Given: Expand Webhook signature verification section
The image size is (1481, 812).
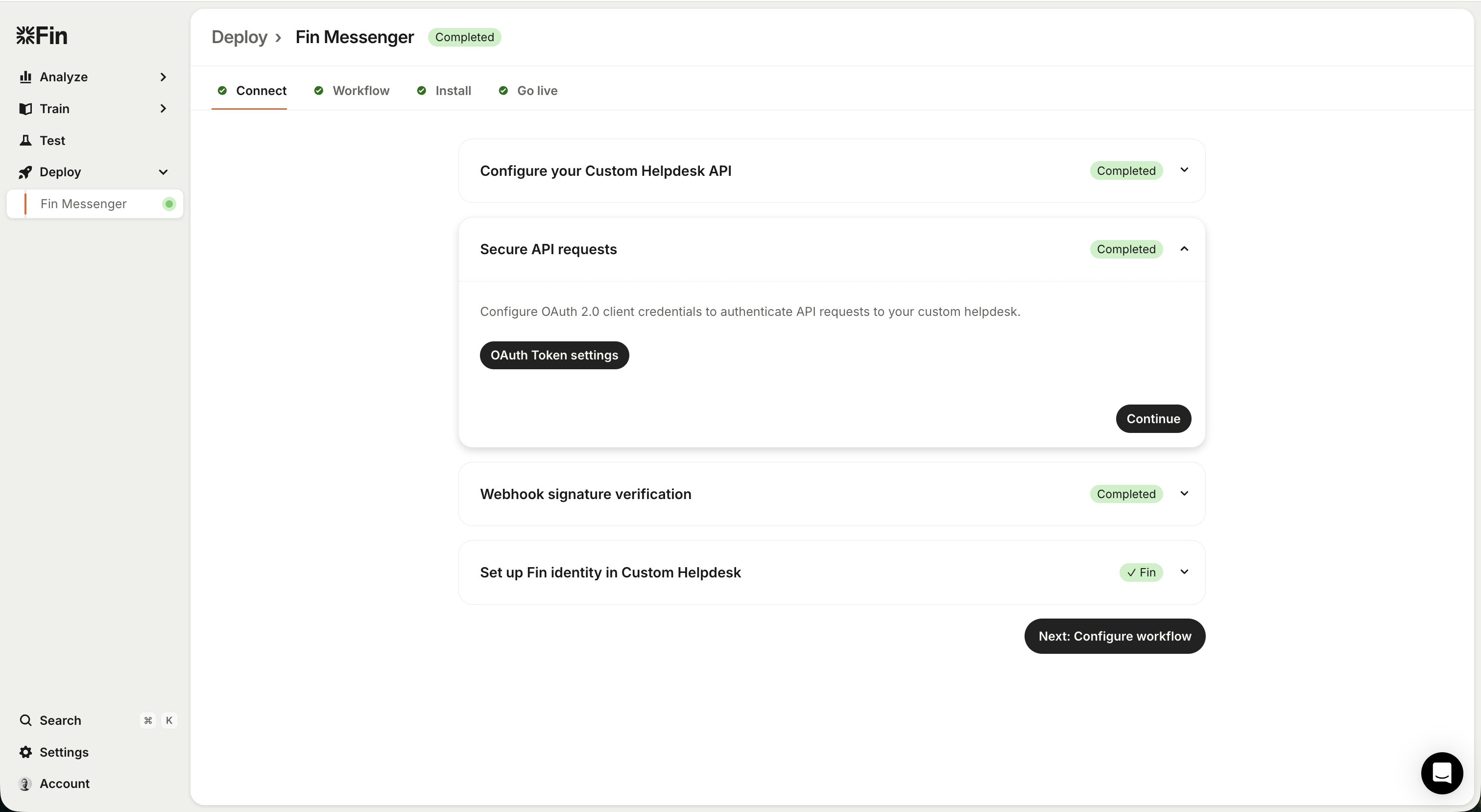Looking at the screenshot, I should 1184,494.
